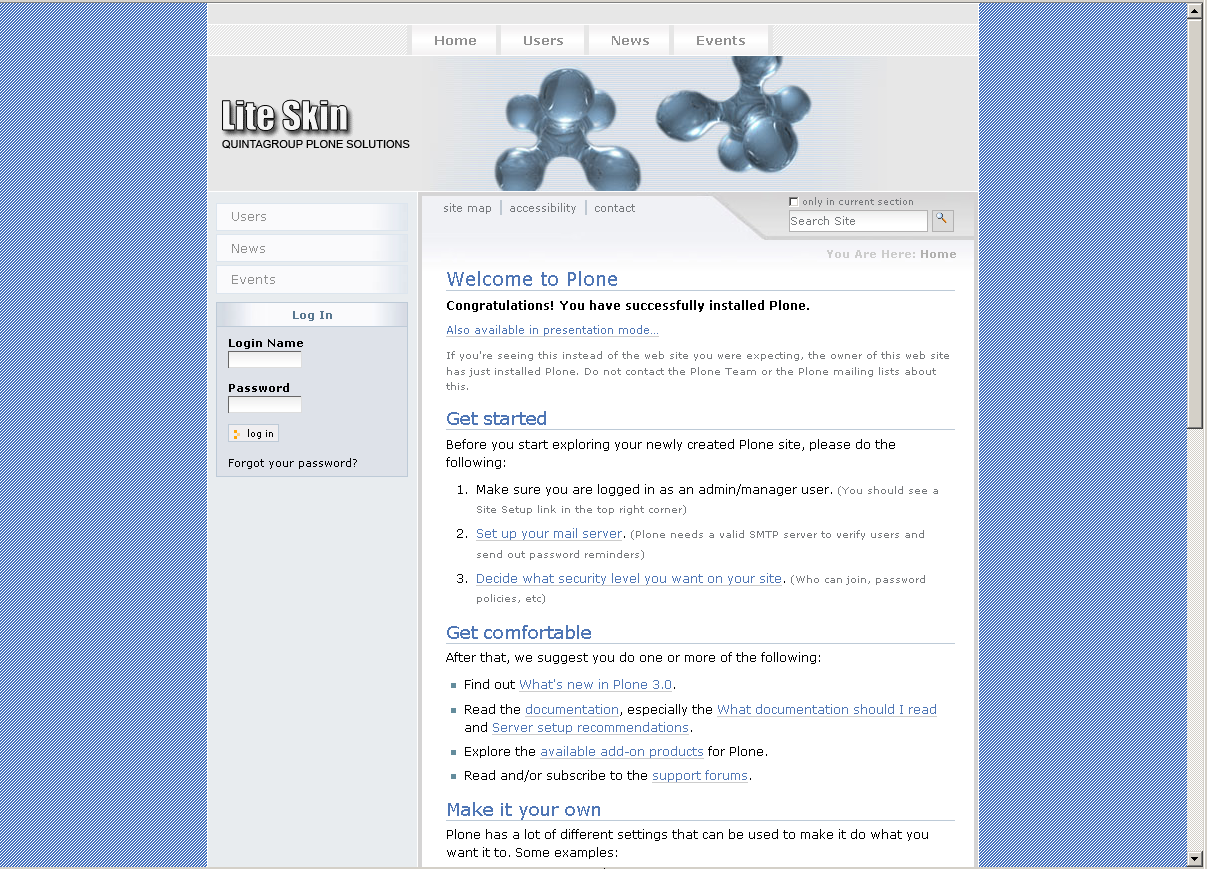Open the site map link
1207x869 pixels.
tap(468, 208)
